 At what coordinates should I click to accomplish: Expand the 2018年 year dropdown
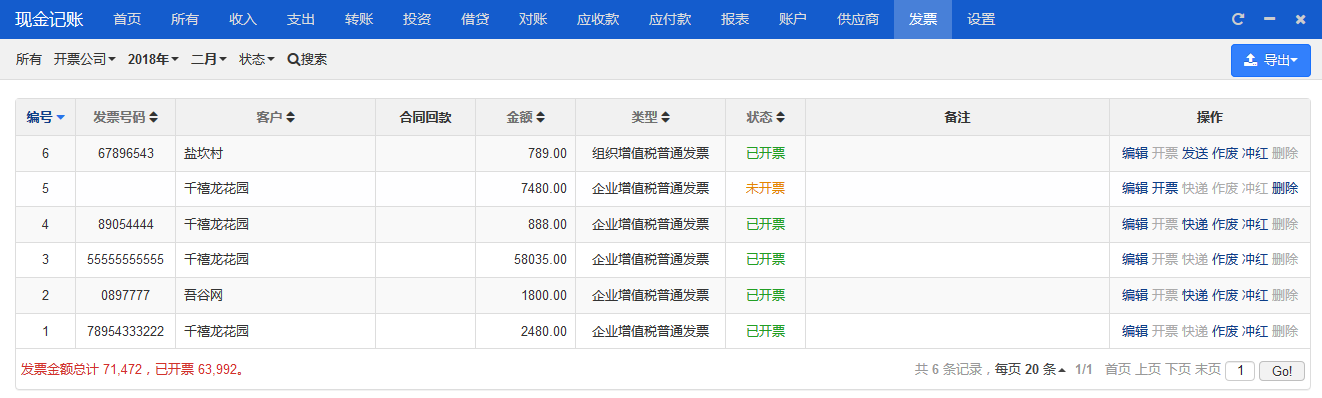(x=153, y=59)
